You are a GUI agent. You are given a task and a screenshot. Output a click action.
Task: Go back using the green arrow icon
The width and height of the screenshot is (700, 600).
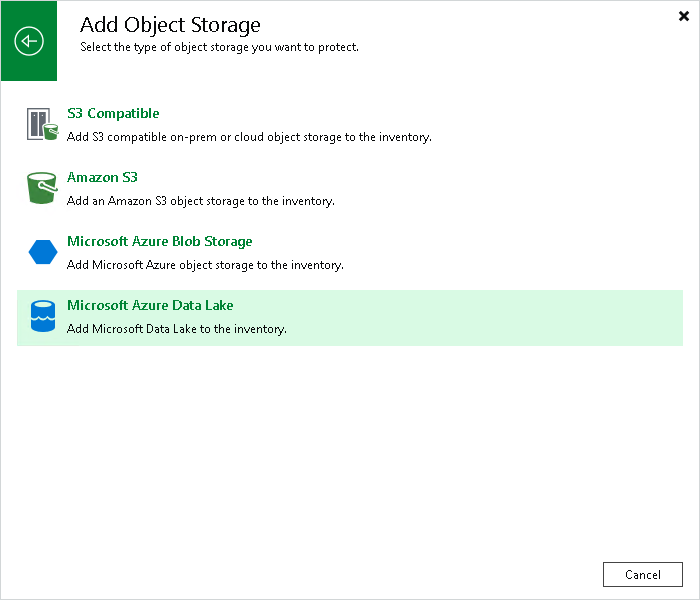tap(29, 41)
